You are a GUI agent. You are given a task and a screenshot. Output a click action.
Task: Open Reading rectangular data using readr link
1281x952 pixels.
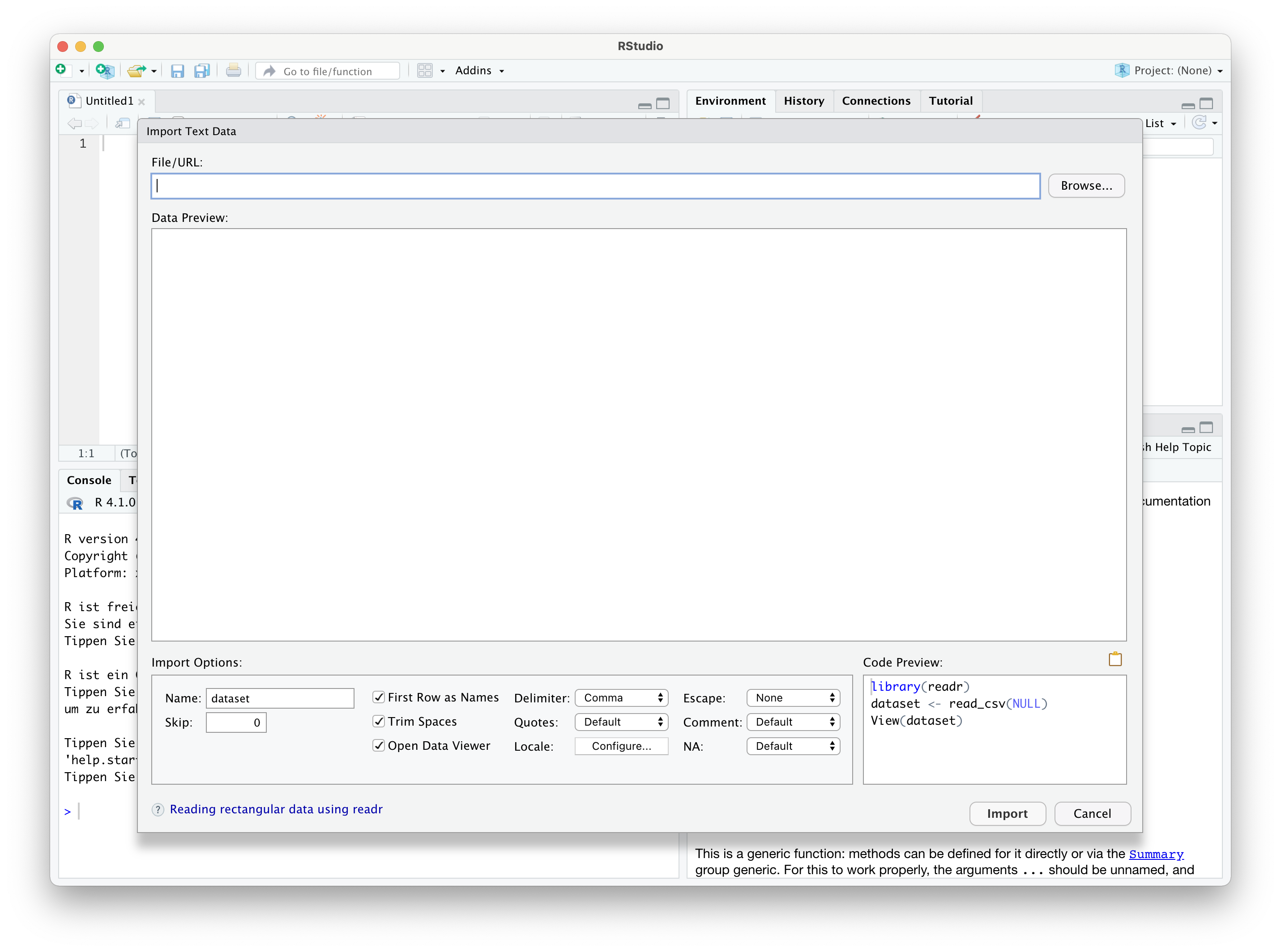276,809
